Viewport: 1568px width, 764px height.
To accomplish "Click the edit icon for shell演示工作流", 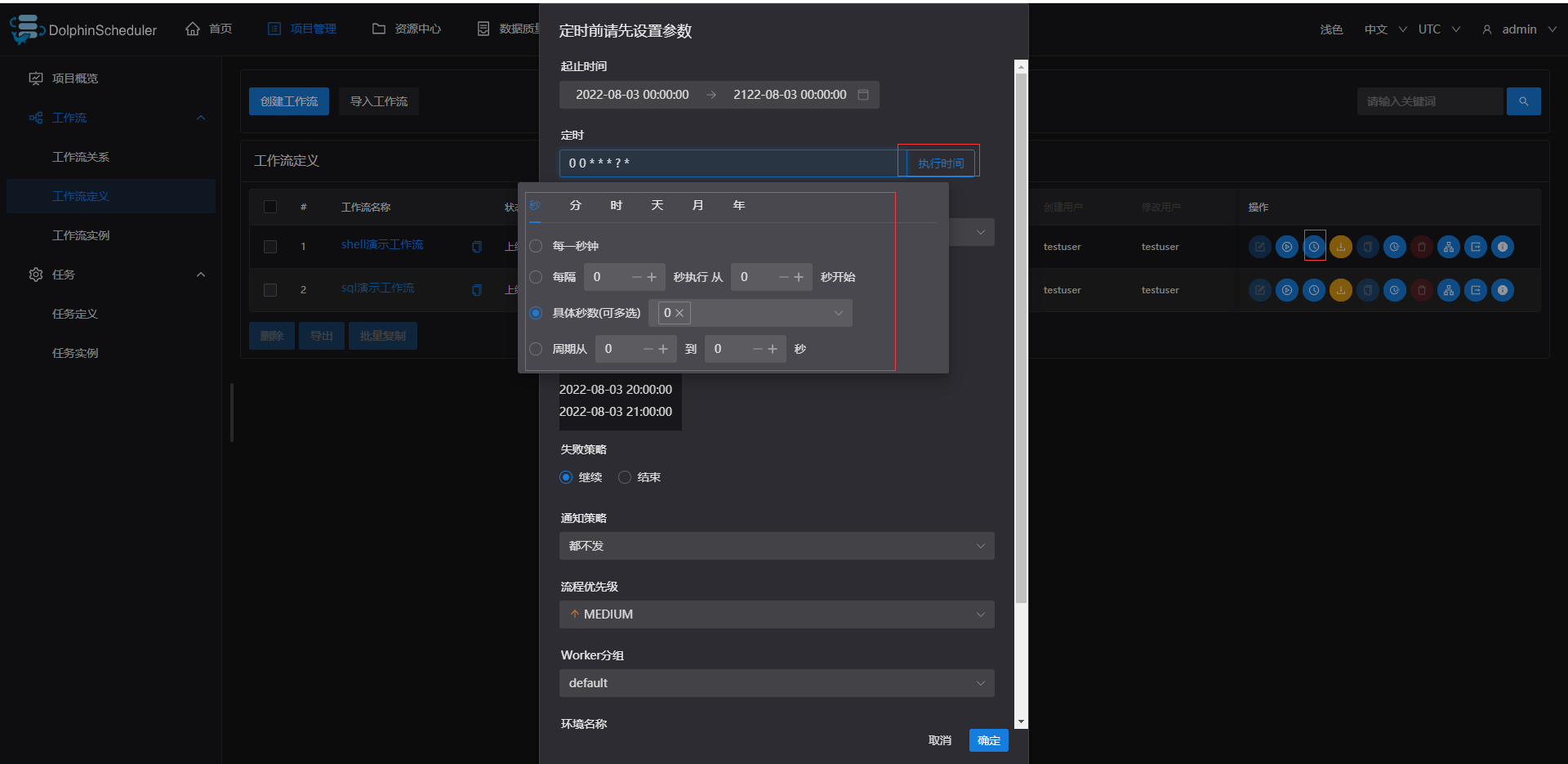I will [1260, 247].
